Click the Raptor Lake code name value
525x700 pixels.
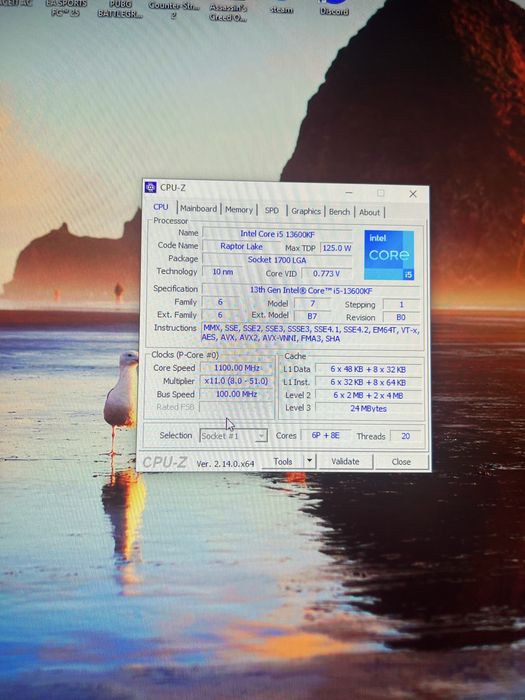coord(242,246)
